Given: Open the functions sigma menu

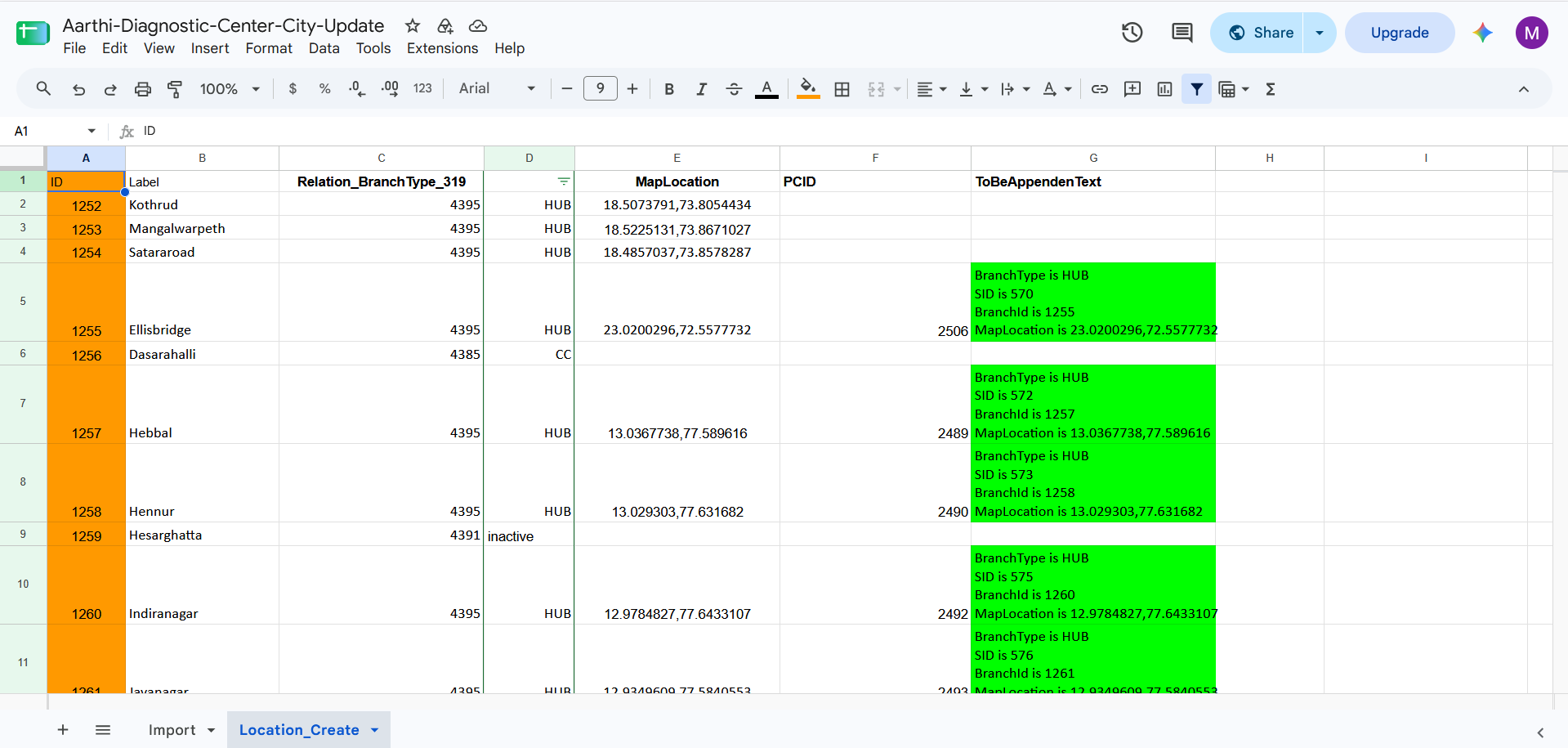Looking at the screenshot, I should point(1271,89).
